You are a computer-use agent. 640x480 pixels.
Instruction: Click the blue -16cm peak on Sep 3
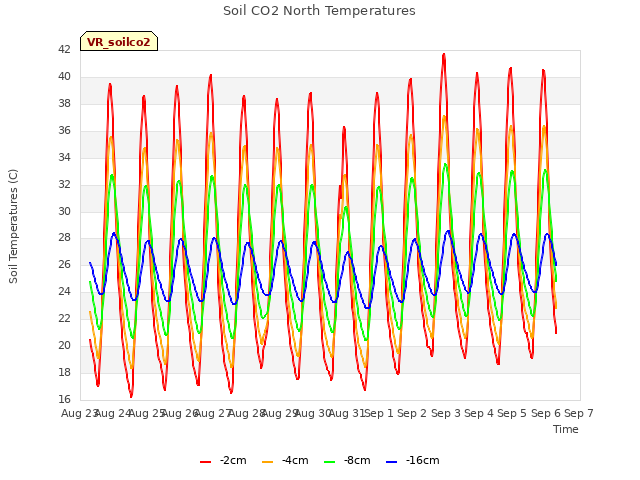click(448, 231)
